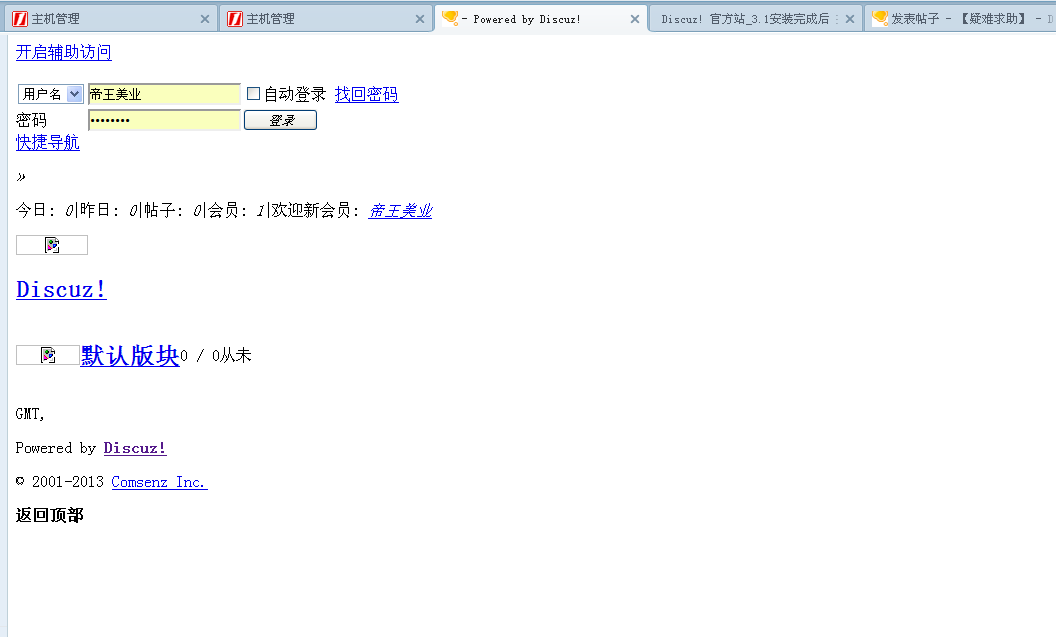Expand the 用户名 login type dropdown
This screenshot has width=1056, height=637.
click(x=51, y=94)
